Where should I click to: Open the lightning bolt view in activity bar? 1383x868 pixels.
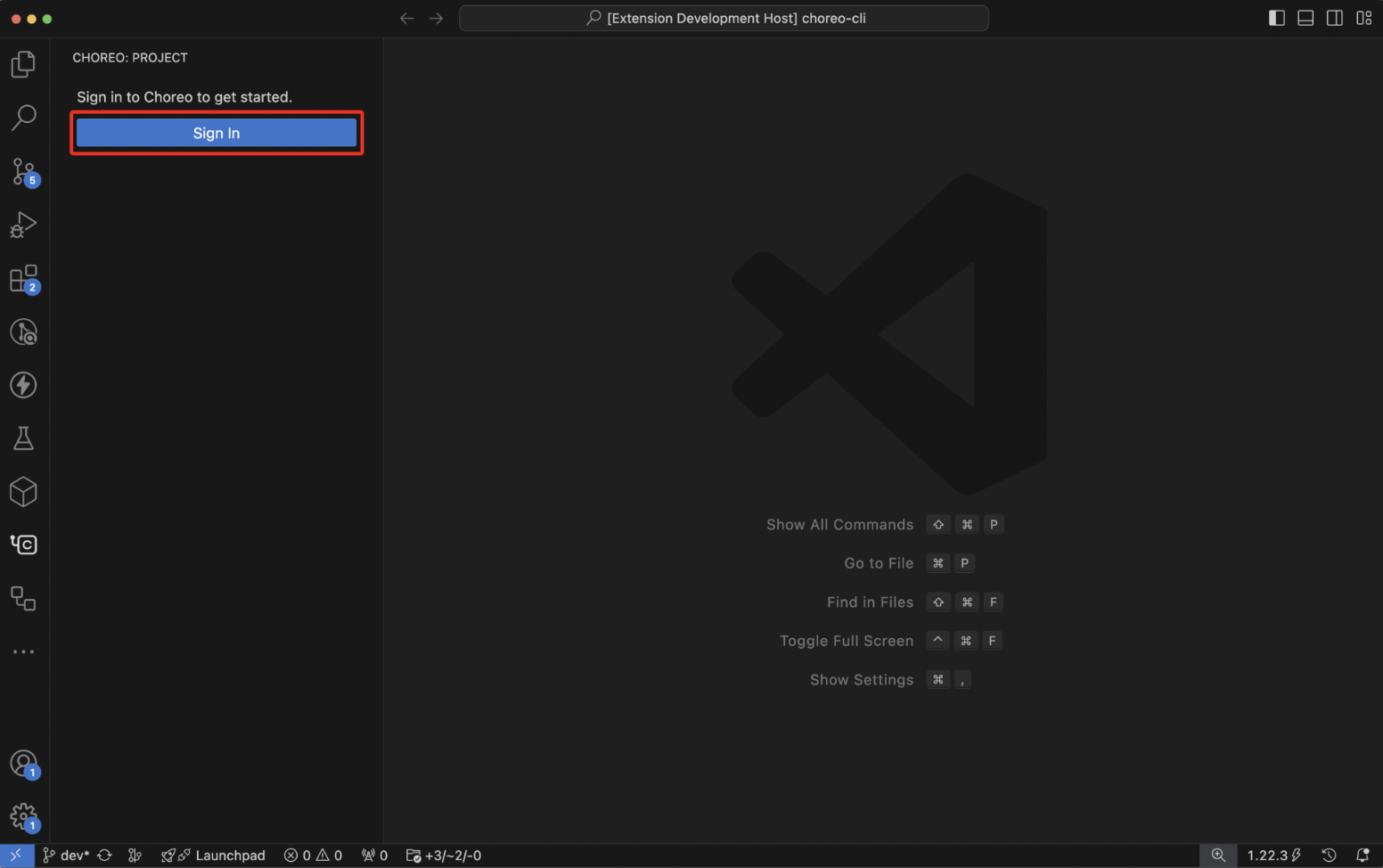(x=23, y=385)
